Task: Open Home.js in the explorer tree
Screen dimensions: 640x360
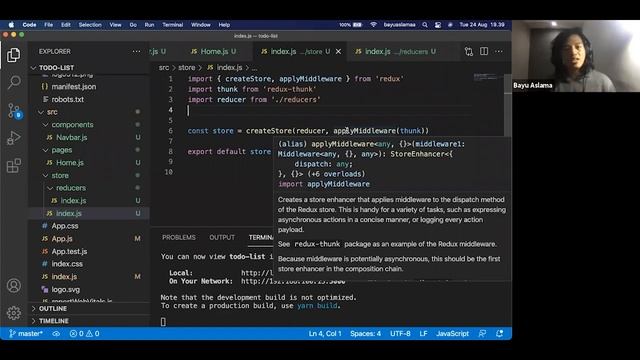Action: [x=70, y=162]
